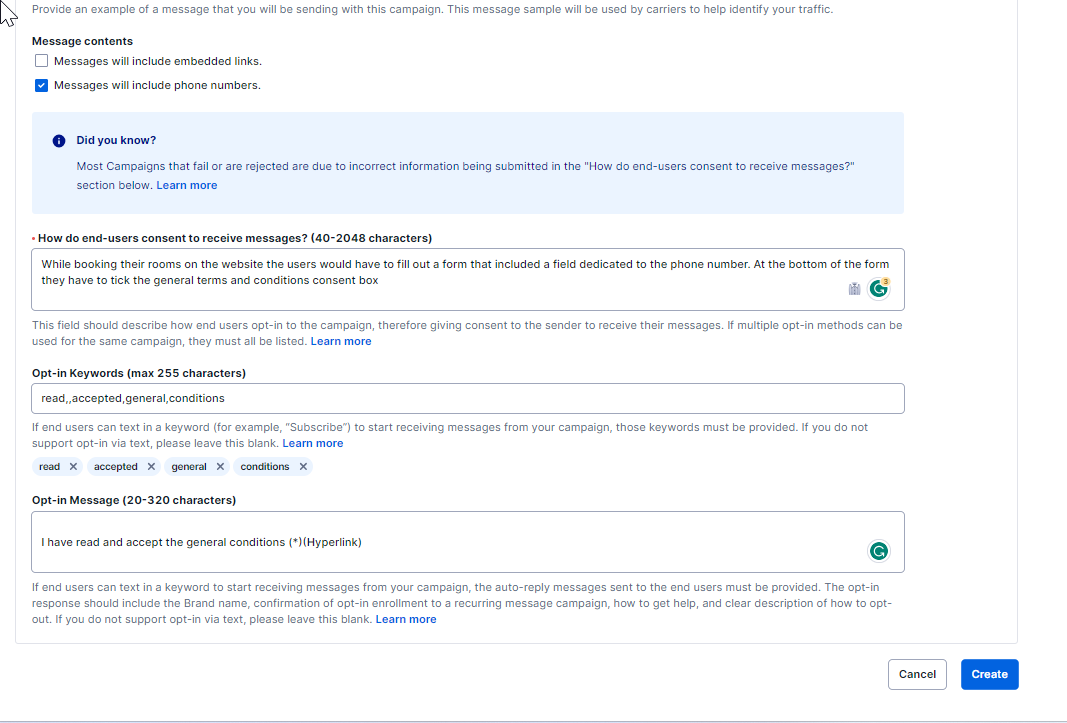Viewport: 1067px width, 723px height.
Task: Follow 'Learn more' link under Opt-in Message
Action: [405, 619]
